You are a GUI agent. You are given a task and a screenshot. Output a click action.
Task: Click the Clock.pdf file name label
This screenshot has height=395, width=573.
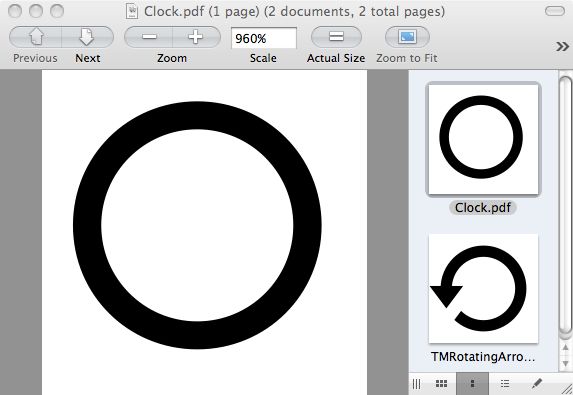483,208
